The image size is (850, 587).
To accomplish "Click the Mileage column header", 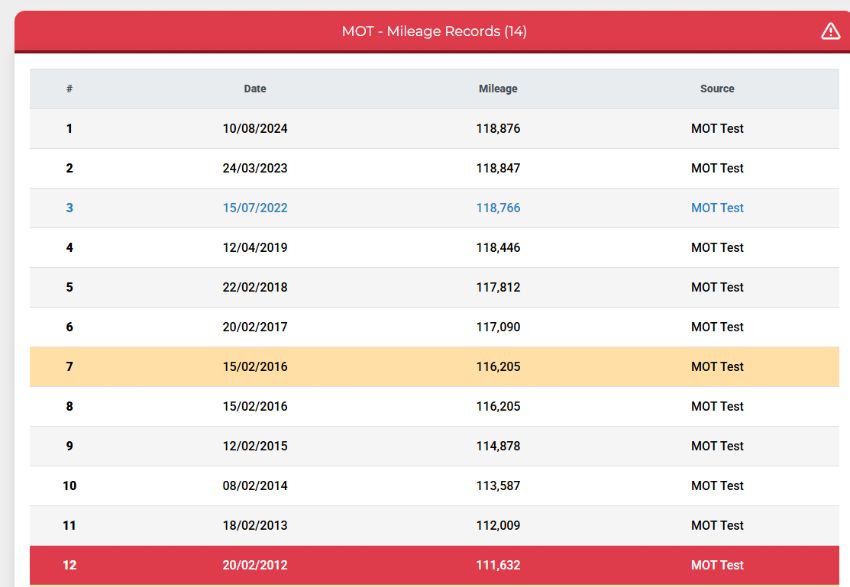I will tap(498, 88).
